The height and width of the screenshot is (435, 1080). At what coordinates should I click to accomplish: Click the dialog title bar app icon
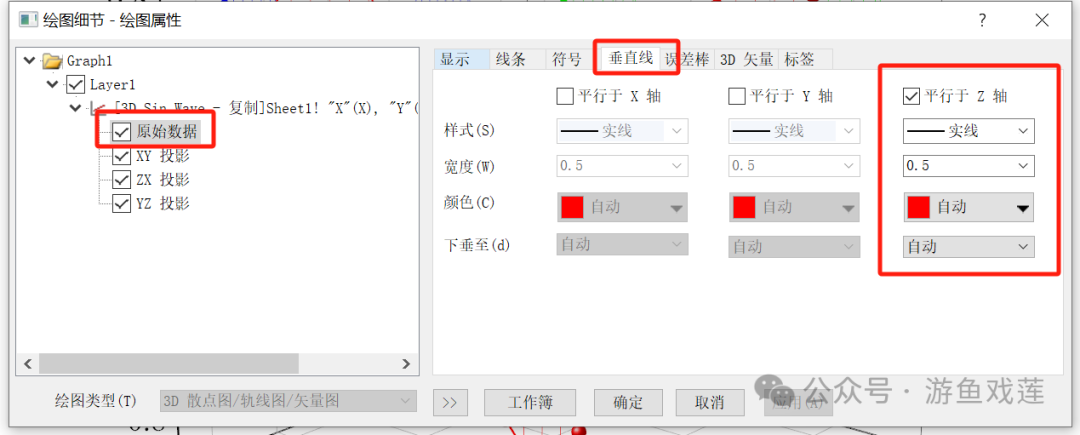coord(28,20)
